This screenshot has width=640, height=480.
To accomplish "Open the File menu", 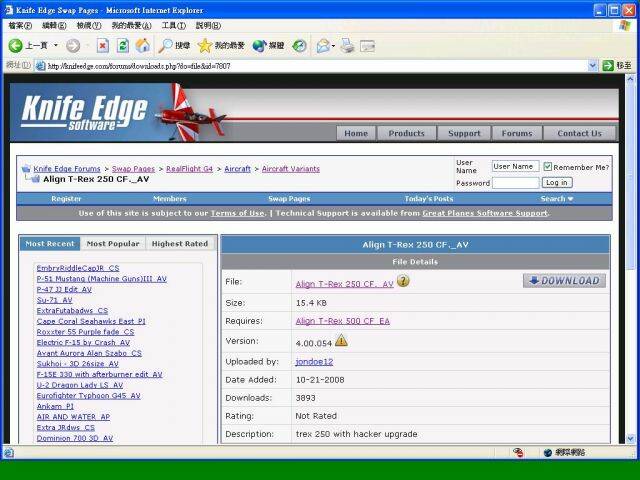I will pos(20,26).
